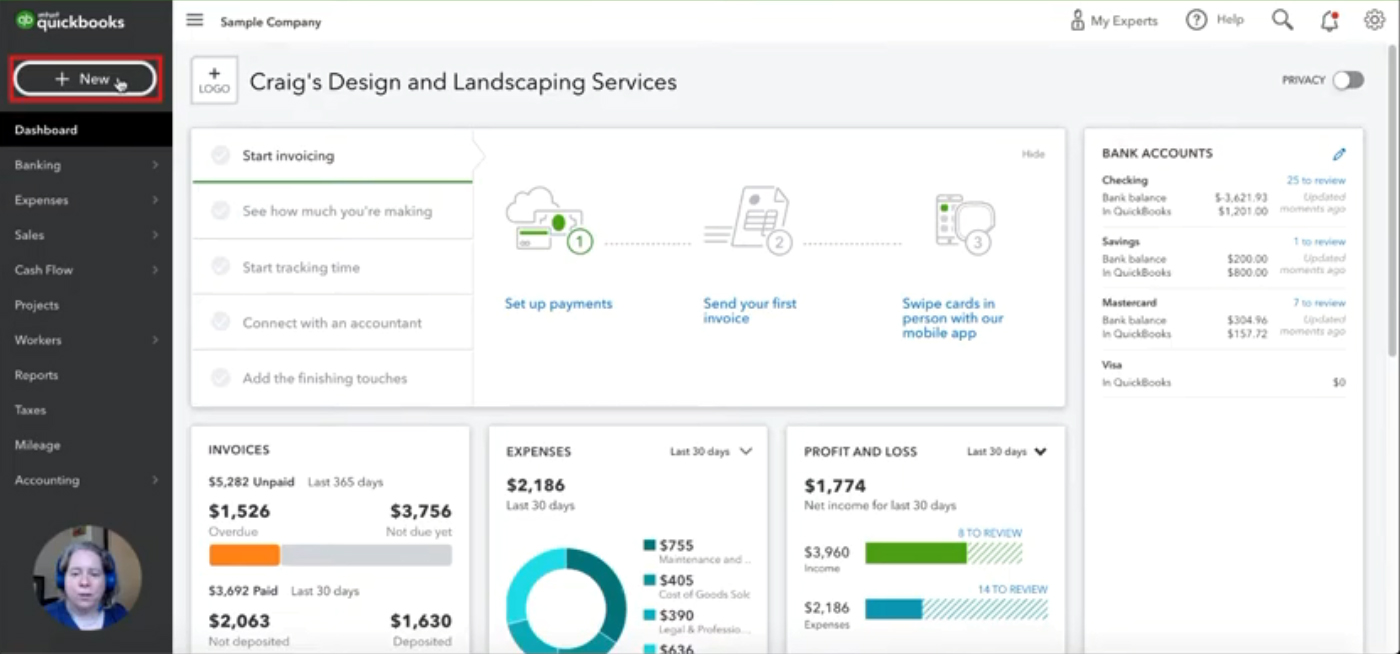
Task: Expand the Expenses submenu arrow in sidebar
Action: pyautogui.click(x=155, y=200)
